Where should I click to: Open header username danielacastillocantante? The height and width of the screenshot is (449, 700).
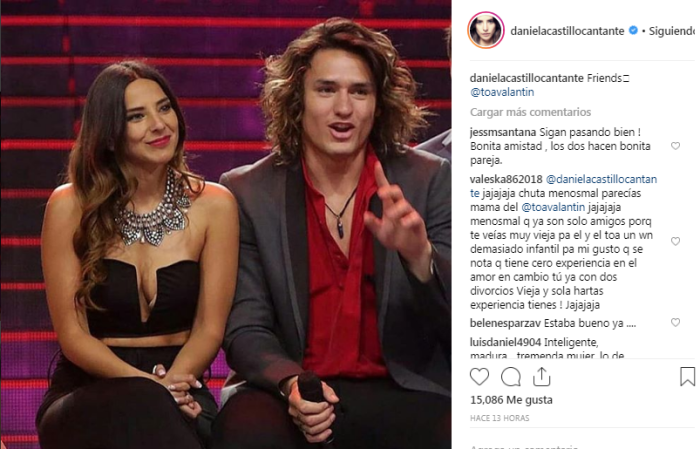point(567,31)
